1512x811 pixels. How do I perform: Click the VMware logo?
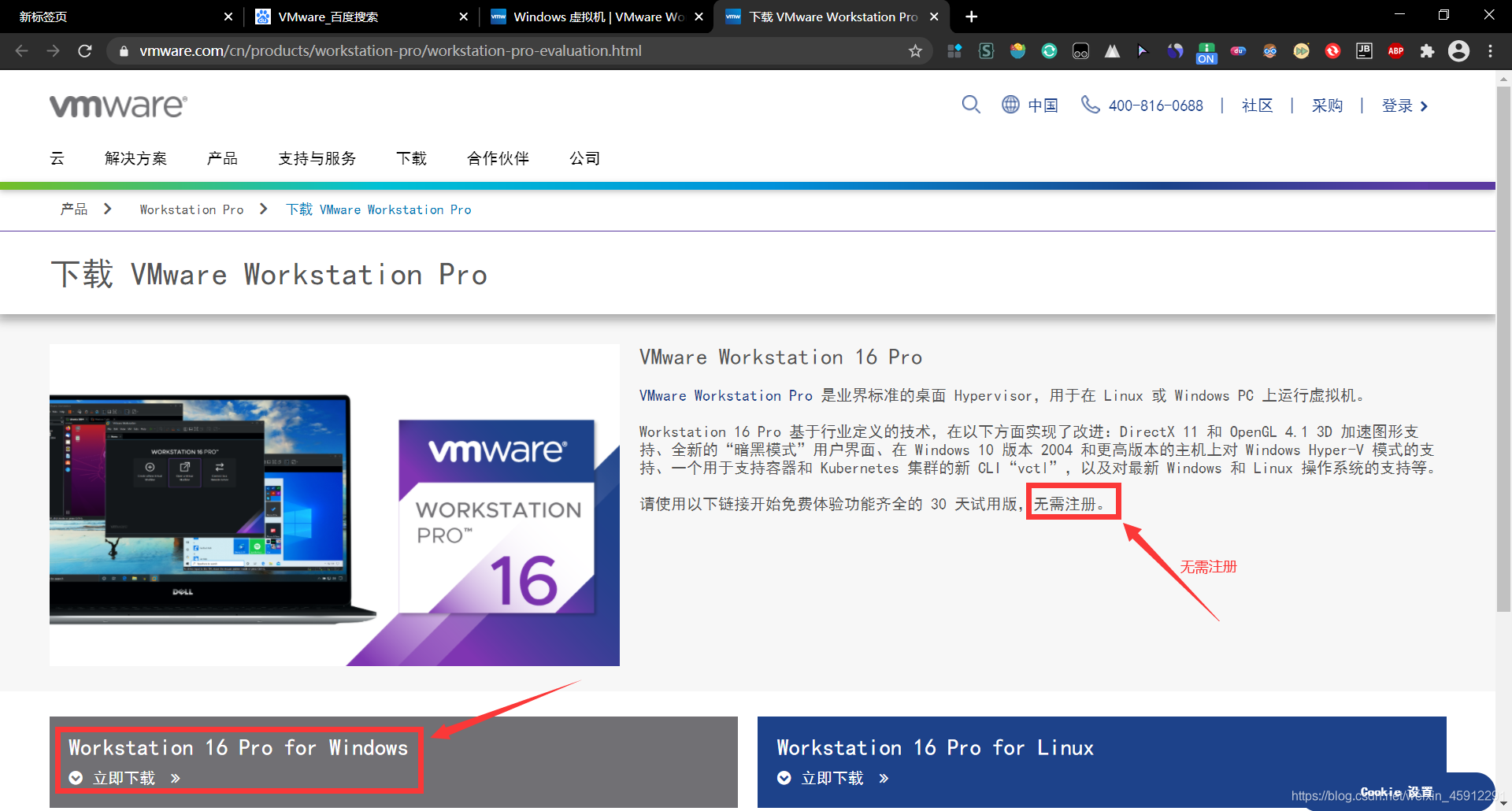coord(118,106)
